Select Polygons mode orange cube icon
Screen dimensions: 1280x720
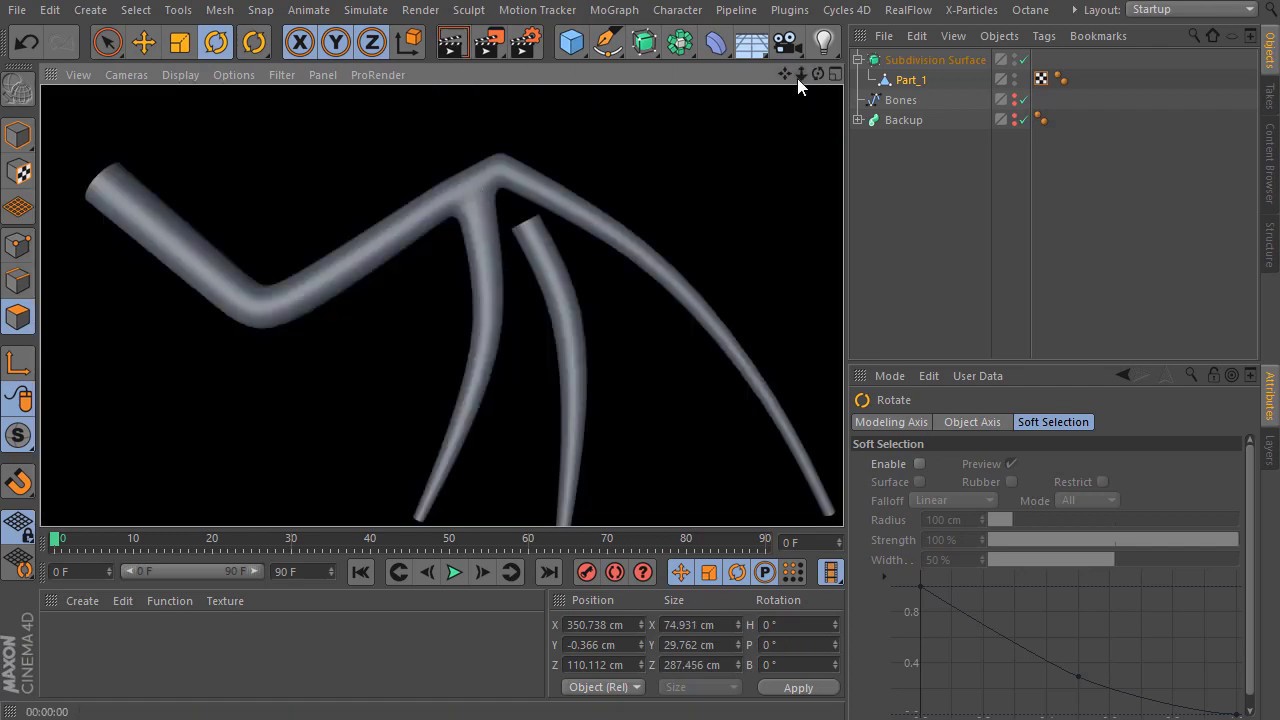pos(18,317)
